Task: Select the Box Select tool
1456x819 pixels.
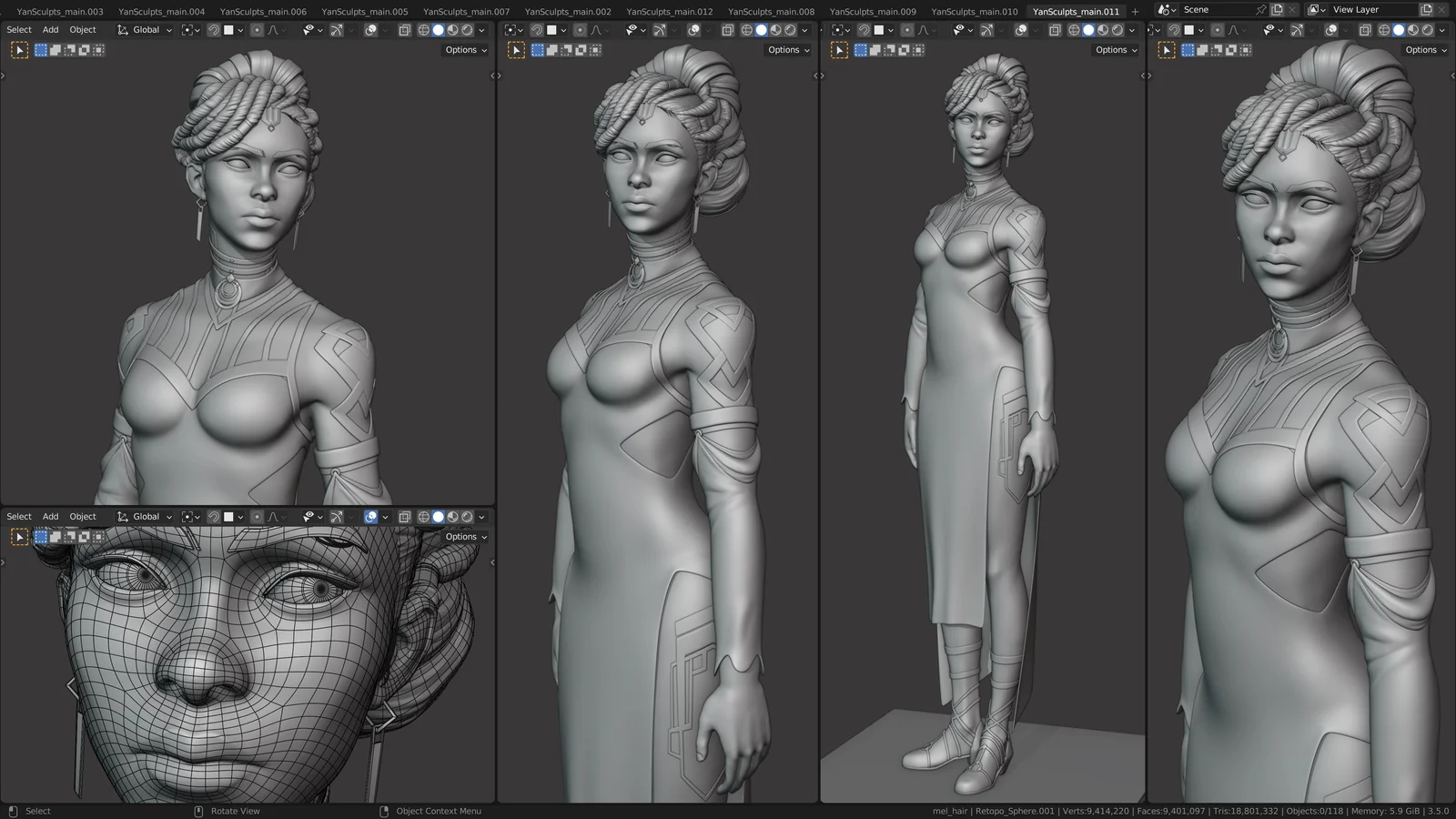Action: [x=41, y=50]
